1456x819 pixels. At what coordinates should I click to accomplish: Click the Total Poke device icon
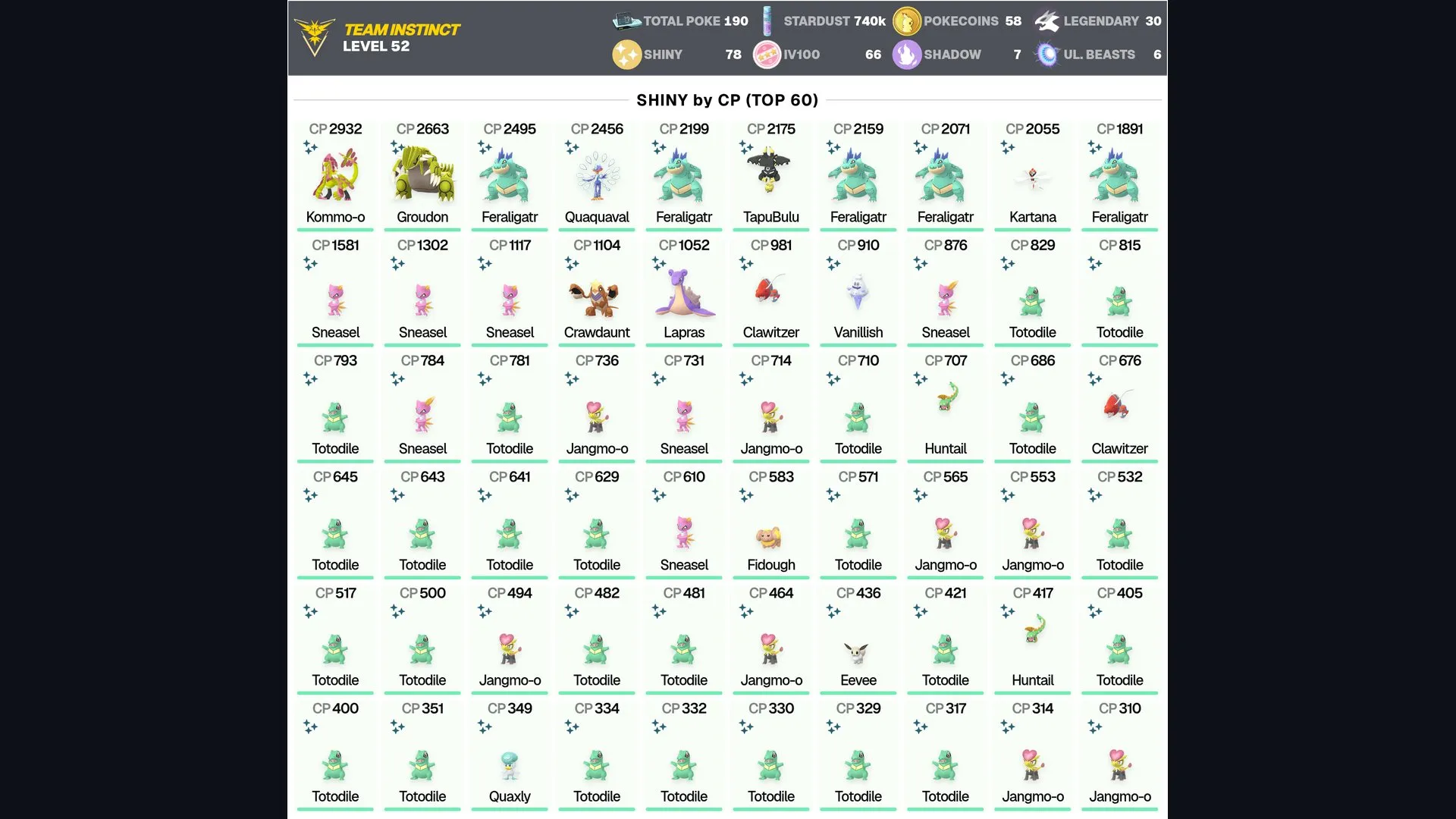[626, 20]
